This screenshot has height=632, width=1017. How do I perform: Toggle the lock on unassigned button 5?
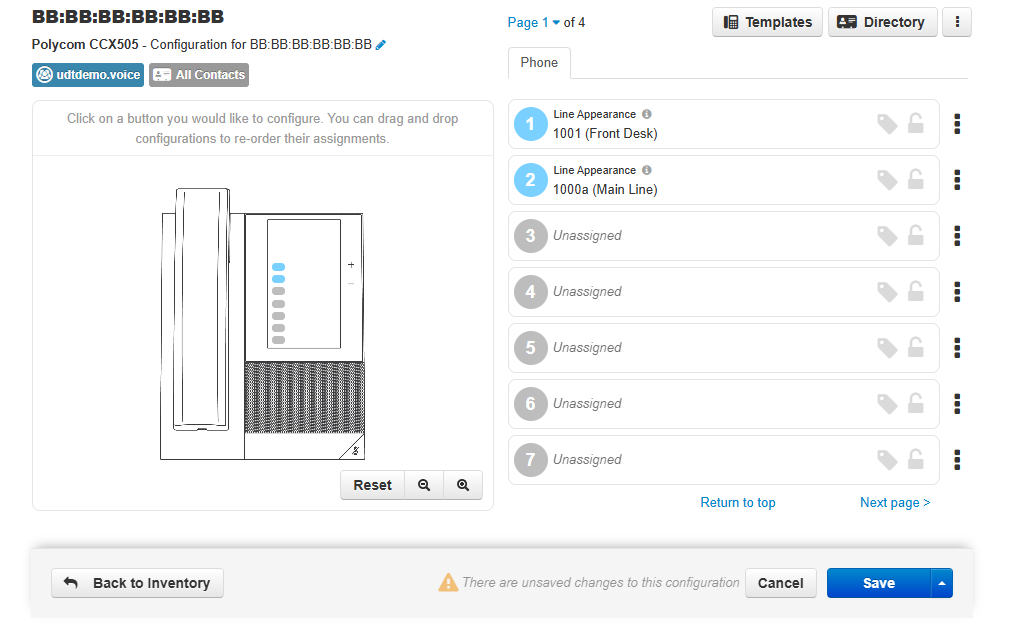click(x=915, y=348)
